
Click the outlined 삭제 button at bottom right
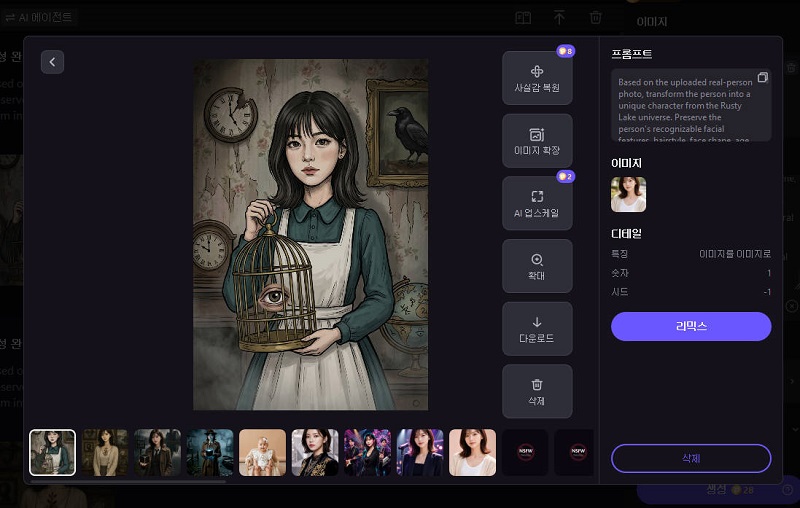[691, 459]
